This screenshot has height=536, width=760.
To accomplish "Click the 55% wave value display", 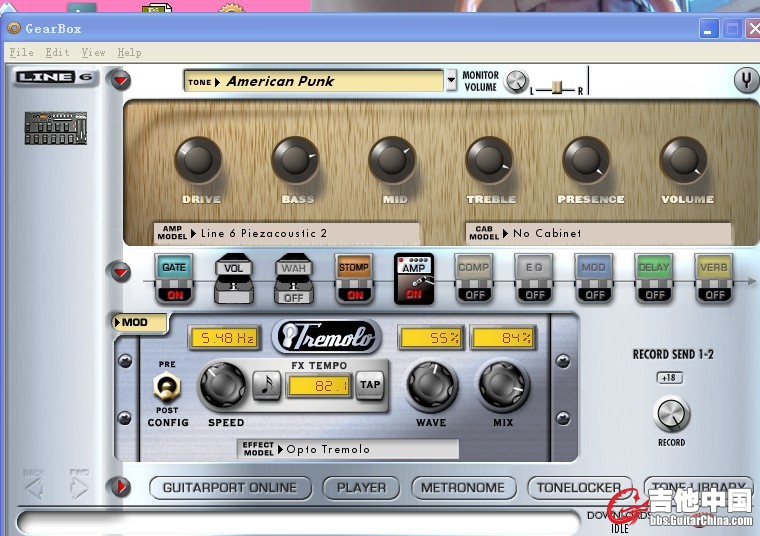I will pos(431,338).
